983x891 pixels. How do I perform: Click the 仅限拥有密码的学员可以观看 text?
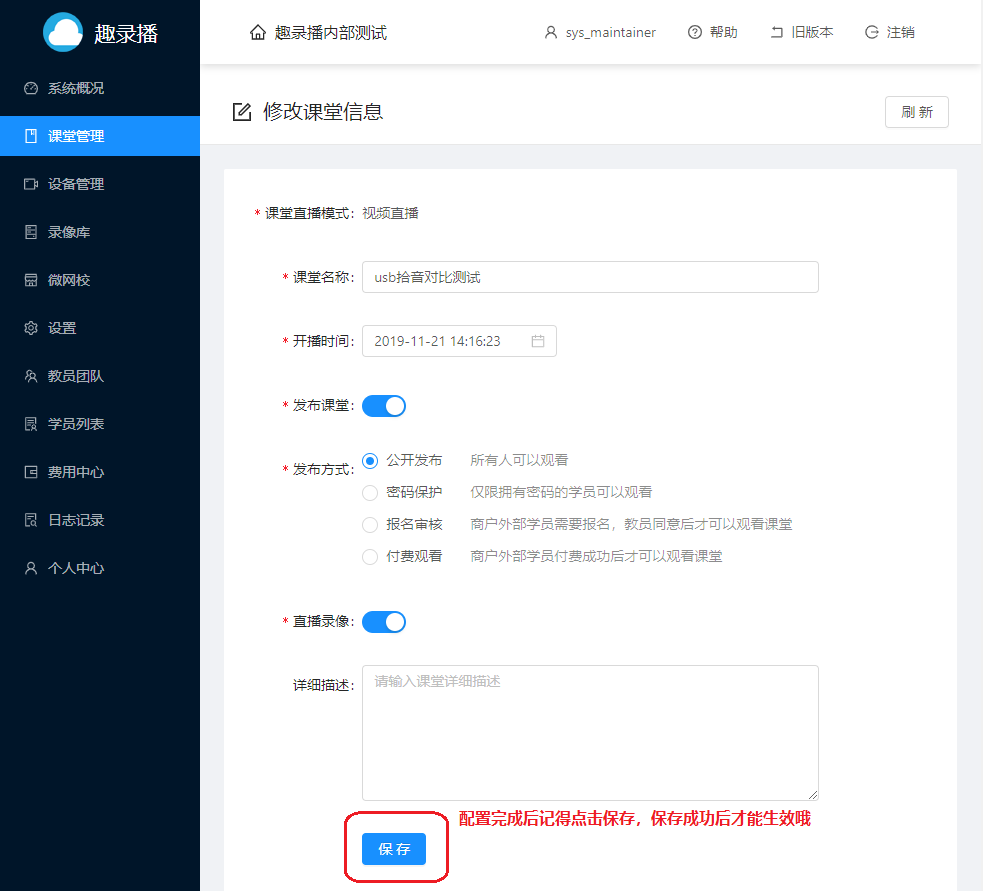pos(561,492)
